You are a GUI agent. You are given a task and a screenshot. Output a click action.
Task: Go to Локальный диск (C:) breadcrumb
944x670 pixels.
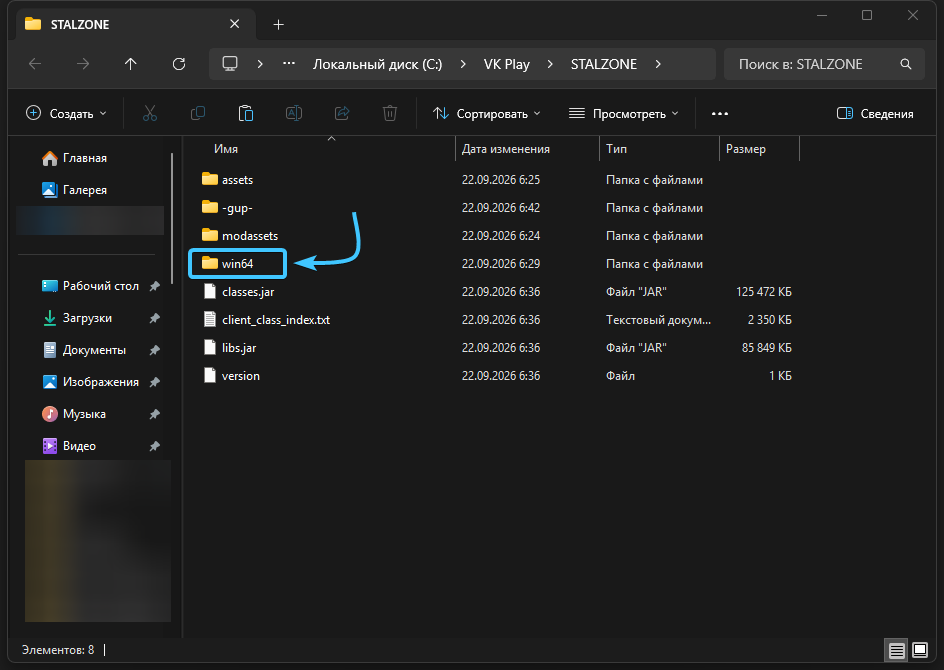(x=377, y=64)
